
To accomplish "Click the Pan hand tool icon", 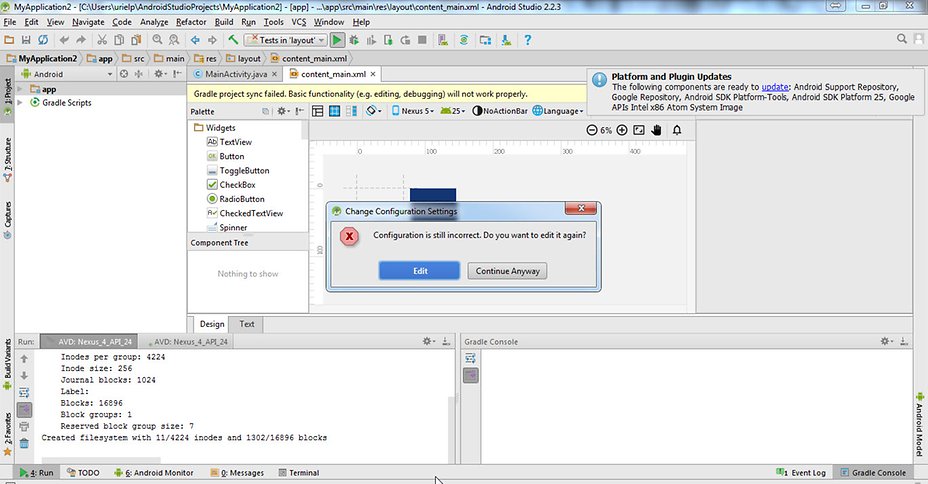I will [656, 130].
